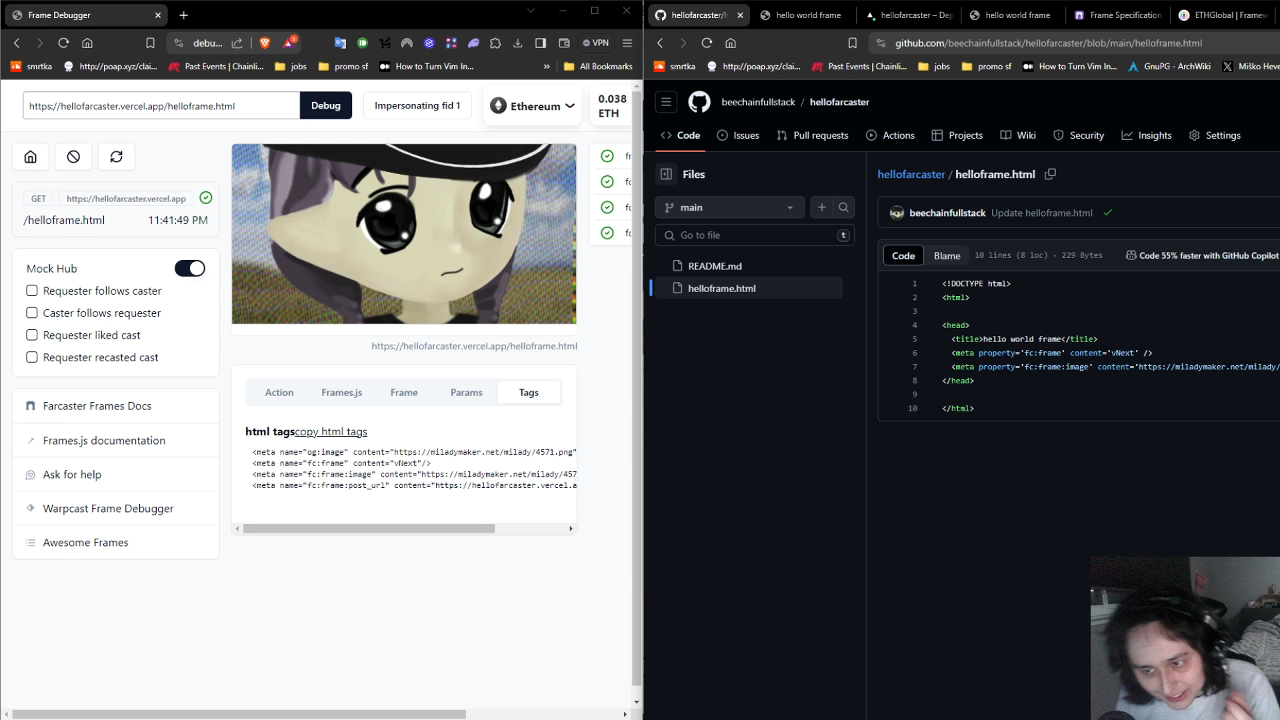This screenshot has width=1280, height=720.
Task: Click frame URL input field
Action: coord(161,105)
